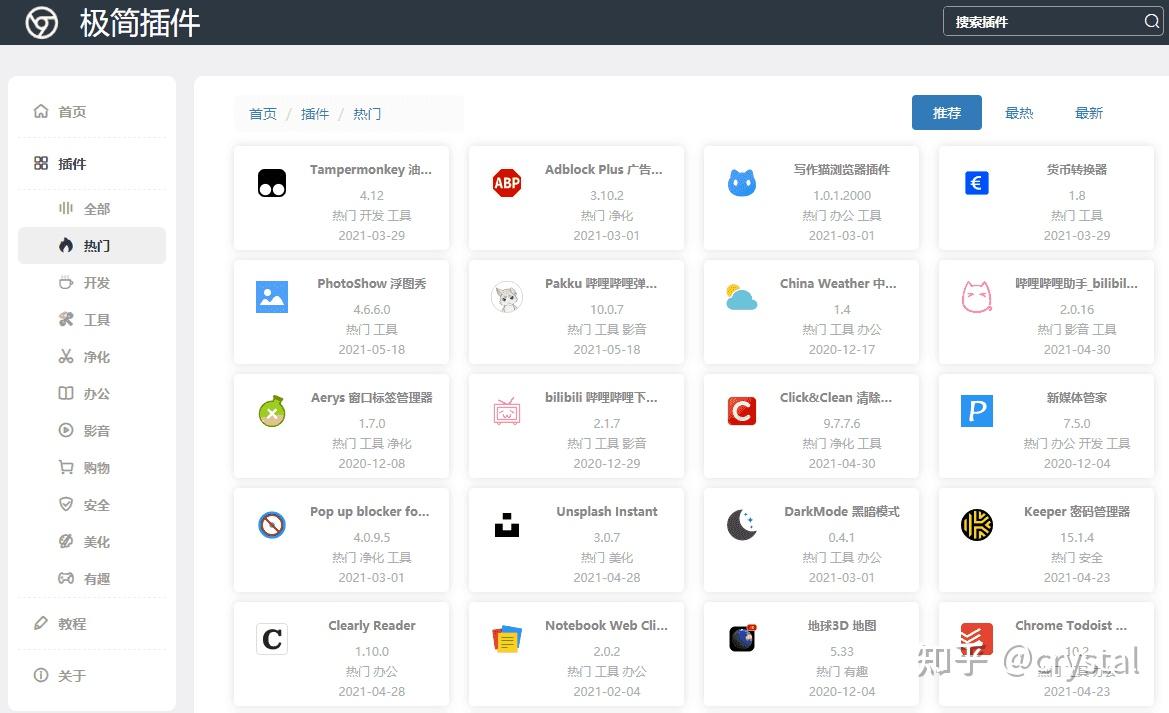Click the 写作猫 blue cat icon
The image size is (1169, 713).
(742, 183)
